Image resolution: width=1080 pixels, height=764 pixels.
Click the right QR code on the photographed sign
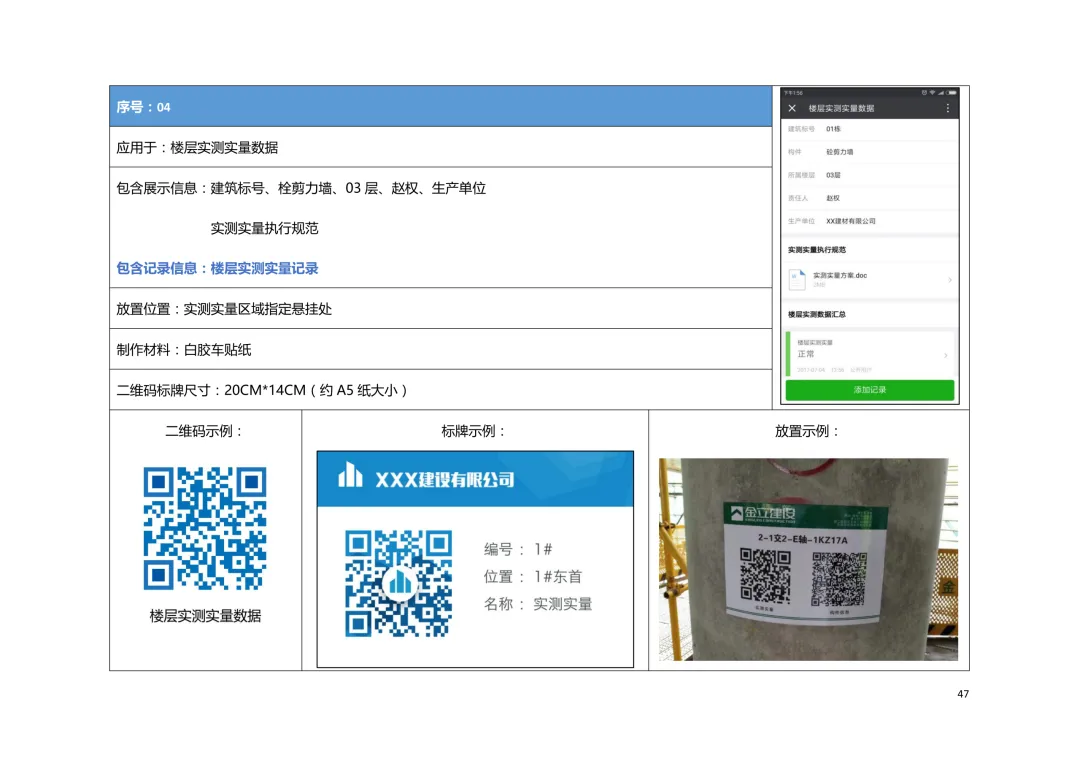point(839,579)
